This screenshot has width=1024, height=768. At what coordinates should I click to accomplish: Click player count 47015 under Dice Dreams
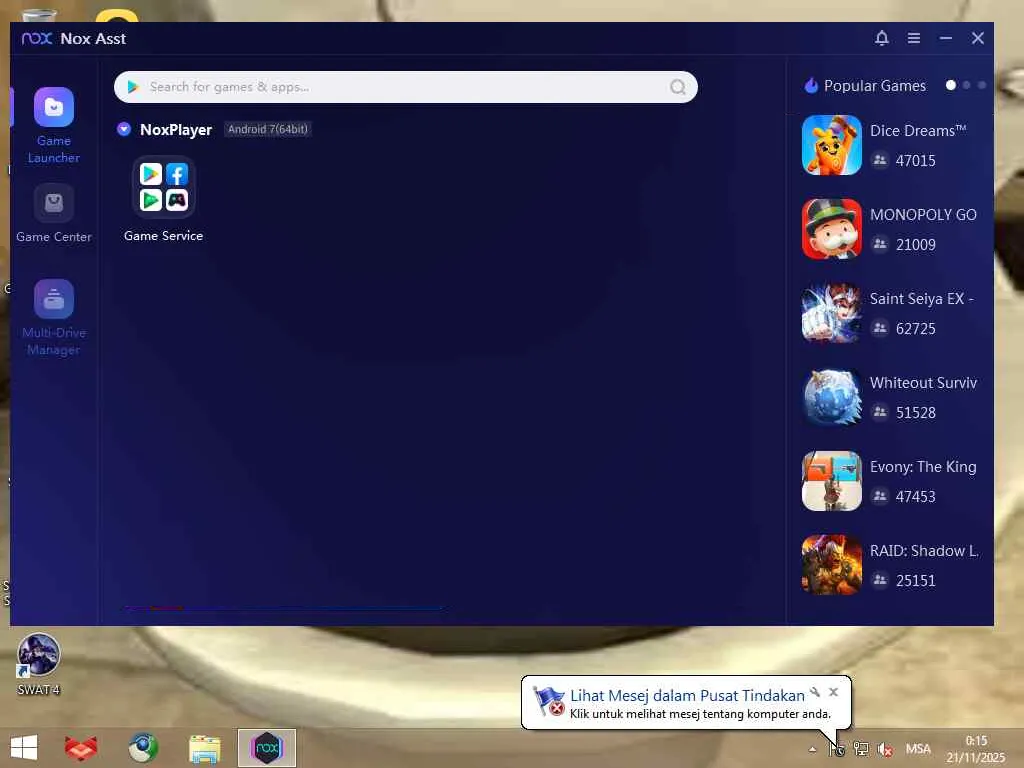tap(916, 161)
